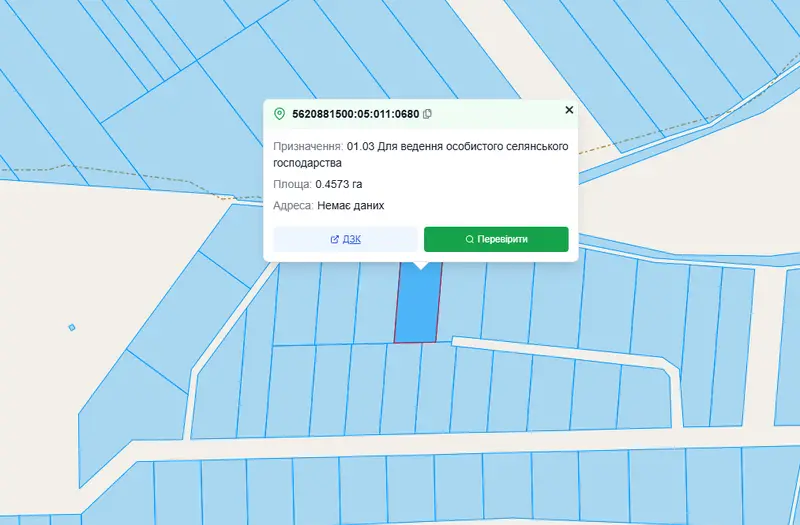Open the ДЗК link
This screenshot has width=800, height=525.
pos(345,239)
